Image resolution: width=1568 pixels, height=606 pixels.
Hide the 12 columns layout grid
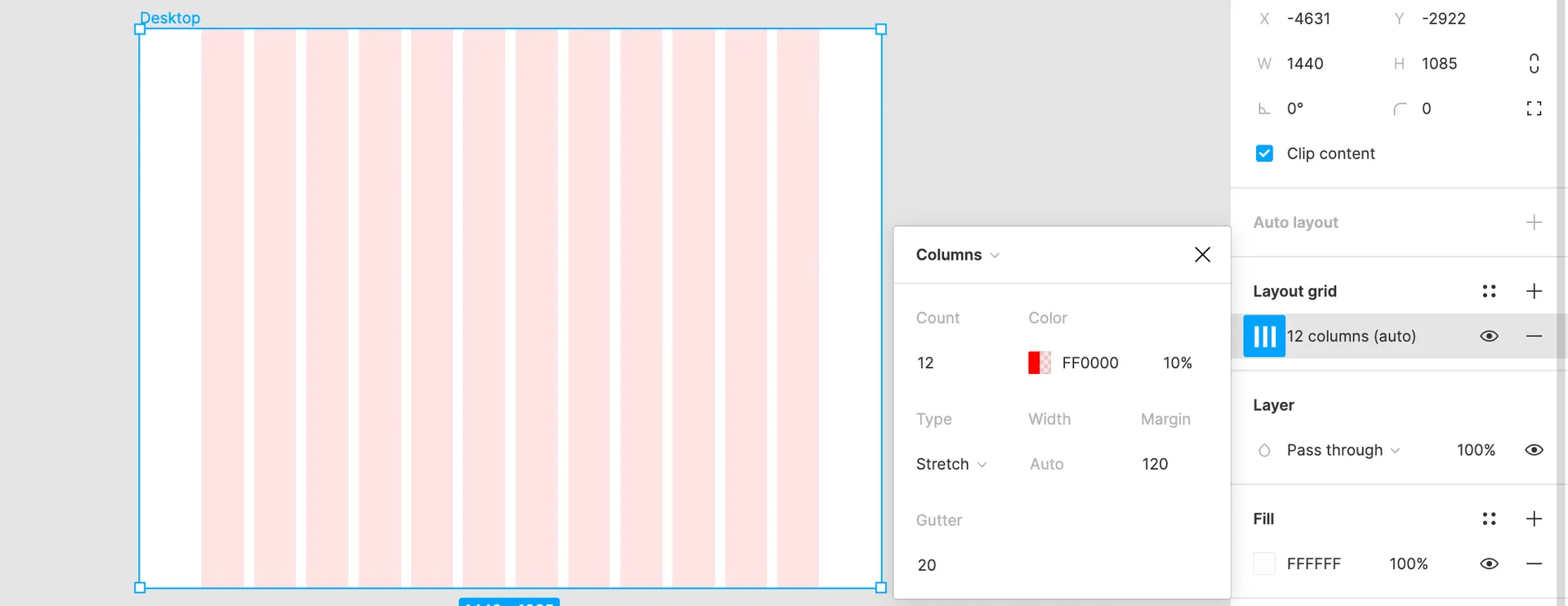click(x=1489, y=336)
